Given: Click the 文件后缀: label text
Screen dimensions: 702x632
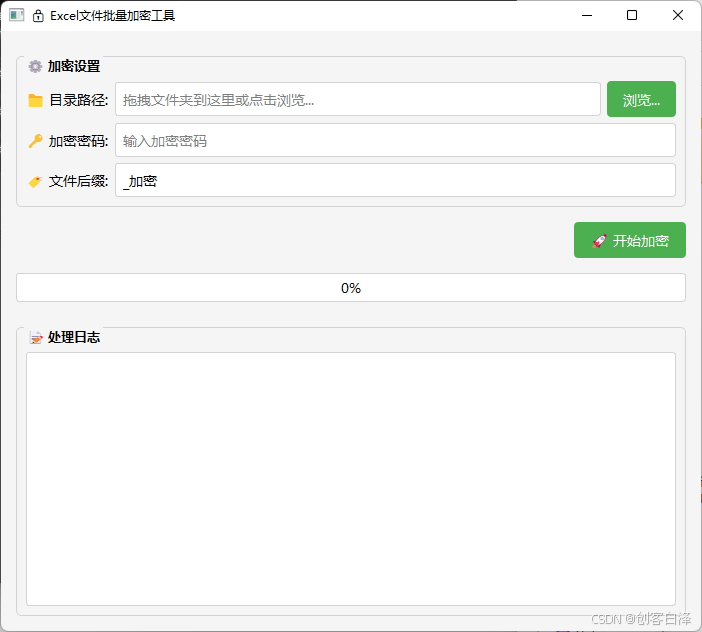Looking at the screenshot, I should (x=78, y=181).
